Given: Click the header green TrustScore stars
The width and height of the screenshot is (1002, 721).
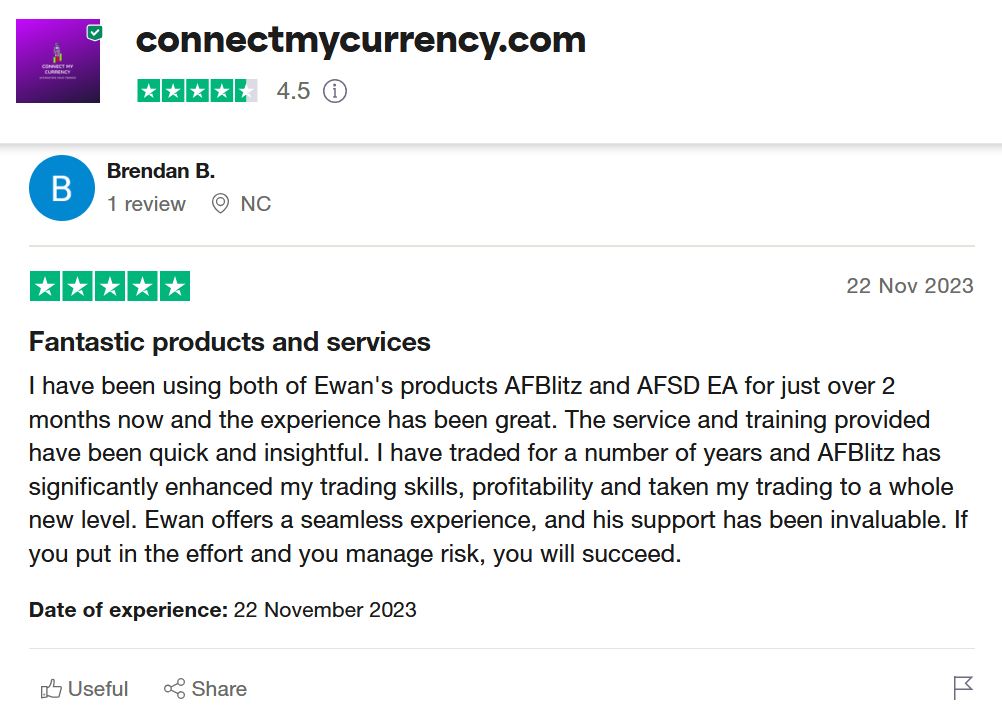Looking at the screenshot, I should 197,91.
